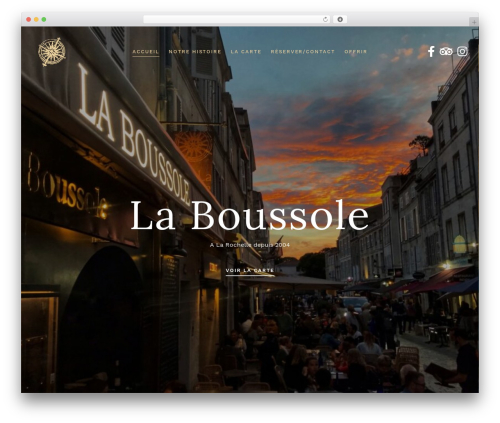Image resolution: width=500 pixels, height=423 pixels.
Task: Select Réserver/Contact in the navigation
Action: point(302,52)
